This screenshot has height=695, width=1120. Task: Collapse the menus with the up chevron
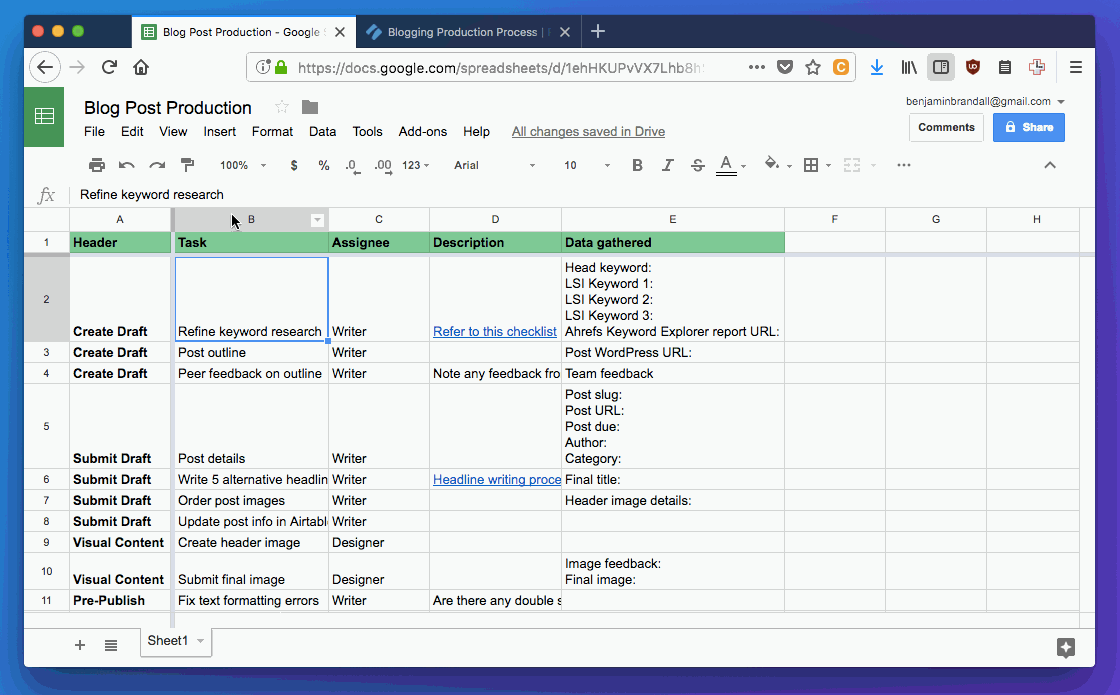tap(1049, 165)
